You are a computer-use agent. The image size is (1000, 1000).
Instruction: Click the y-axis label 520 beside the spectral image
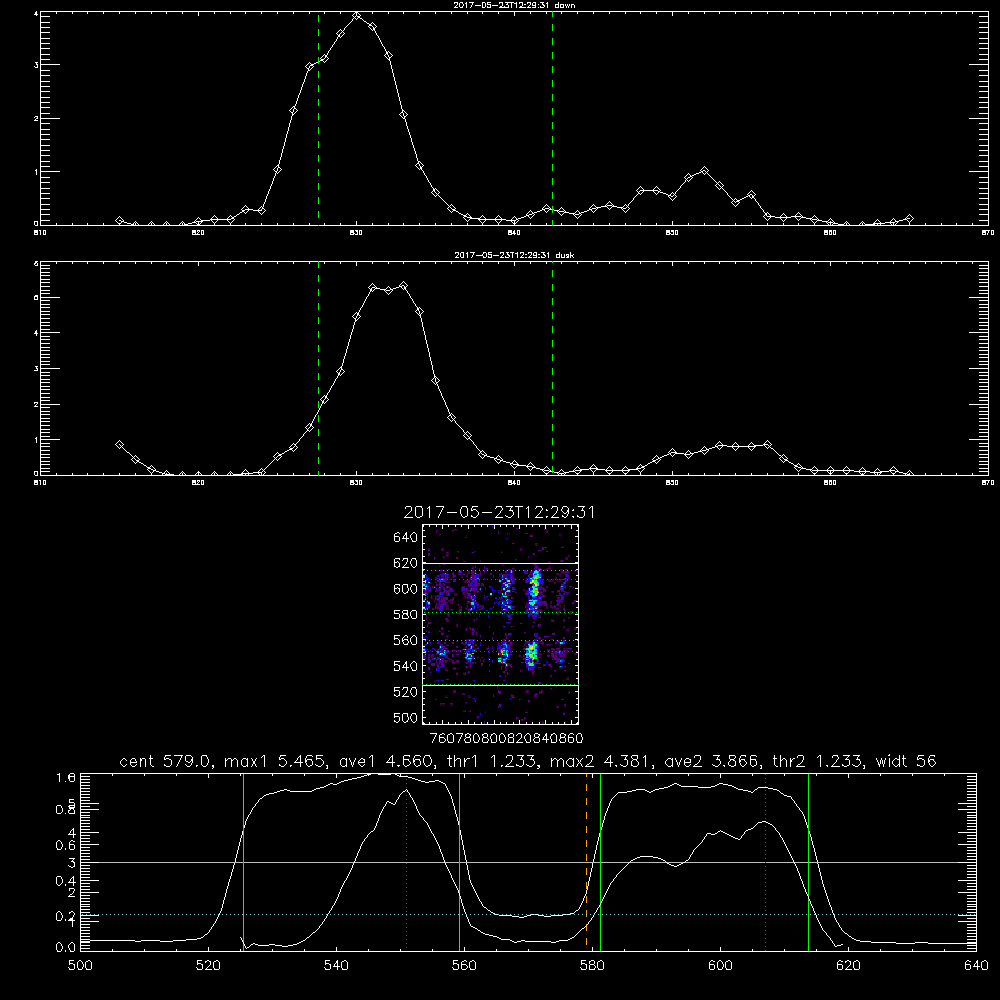(405, 692)
